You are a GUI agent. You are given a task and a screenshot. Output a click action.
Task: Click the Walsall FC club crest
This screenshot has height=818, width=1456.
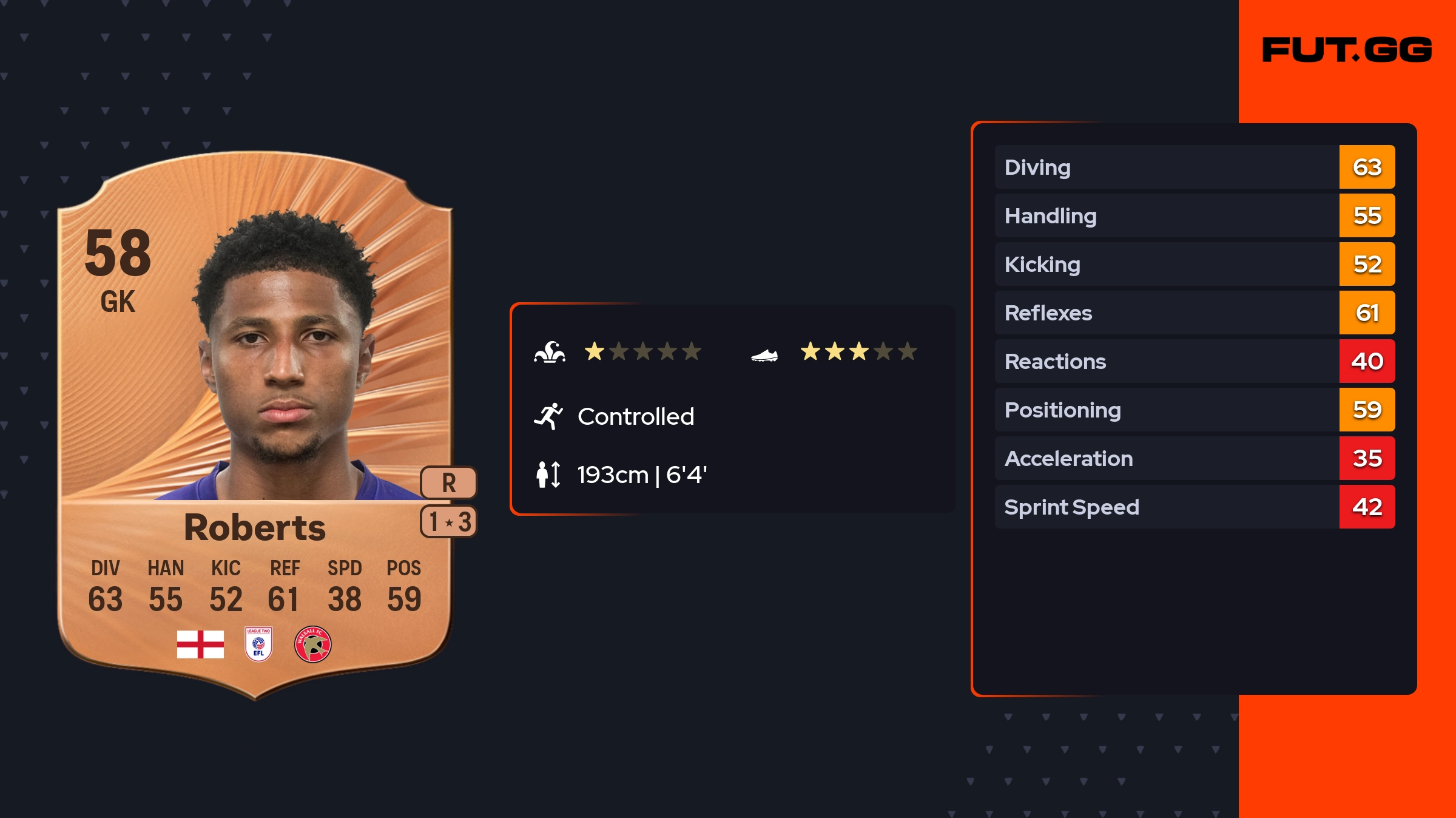pyautogui.click(x=313, y=644)
